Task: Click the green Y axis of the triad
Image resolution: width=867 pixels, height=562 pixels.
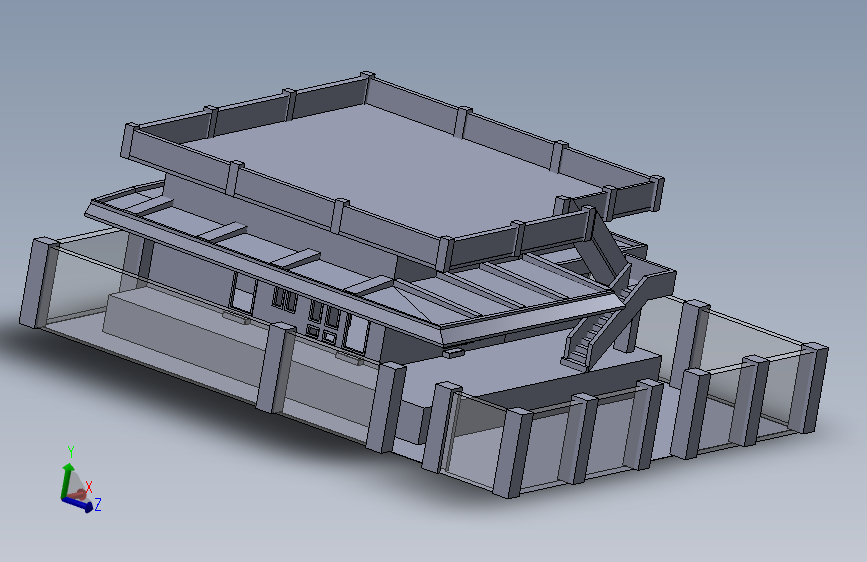Action: point(66,480)
